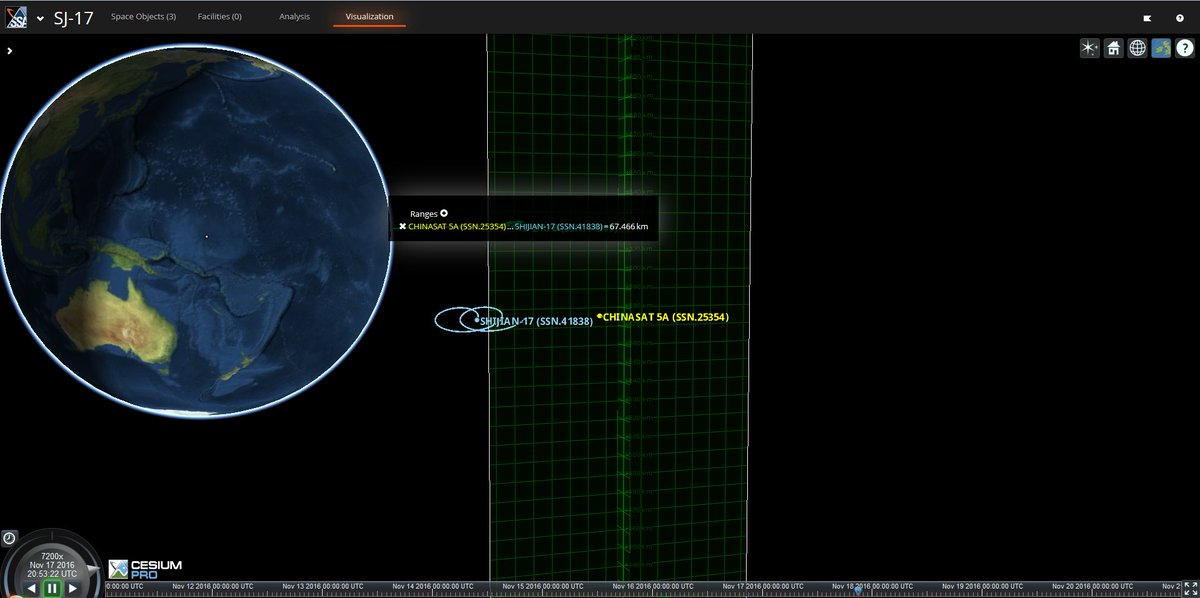Image resolution: width=1200 pixels, height=598 pixels.
Task: Select the Visualization tab
Action: (x=369, y=16)
